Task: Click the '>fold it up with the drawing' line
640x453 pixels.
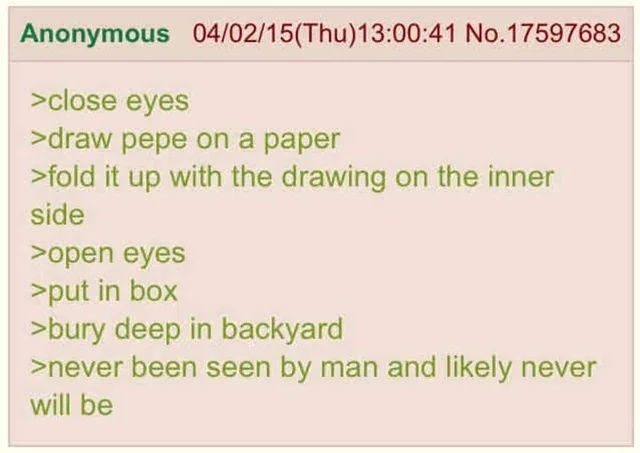Action: (292, 178)
